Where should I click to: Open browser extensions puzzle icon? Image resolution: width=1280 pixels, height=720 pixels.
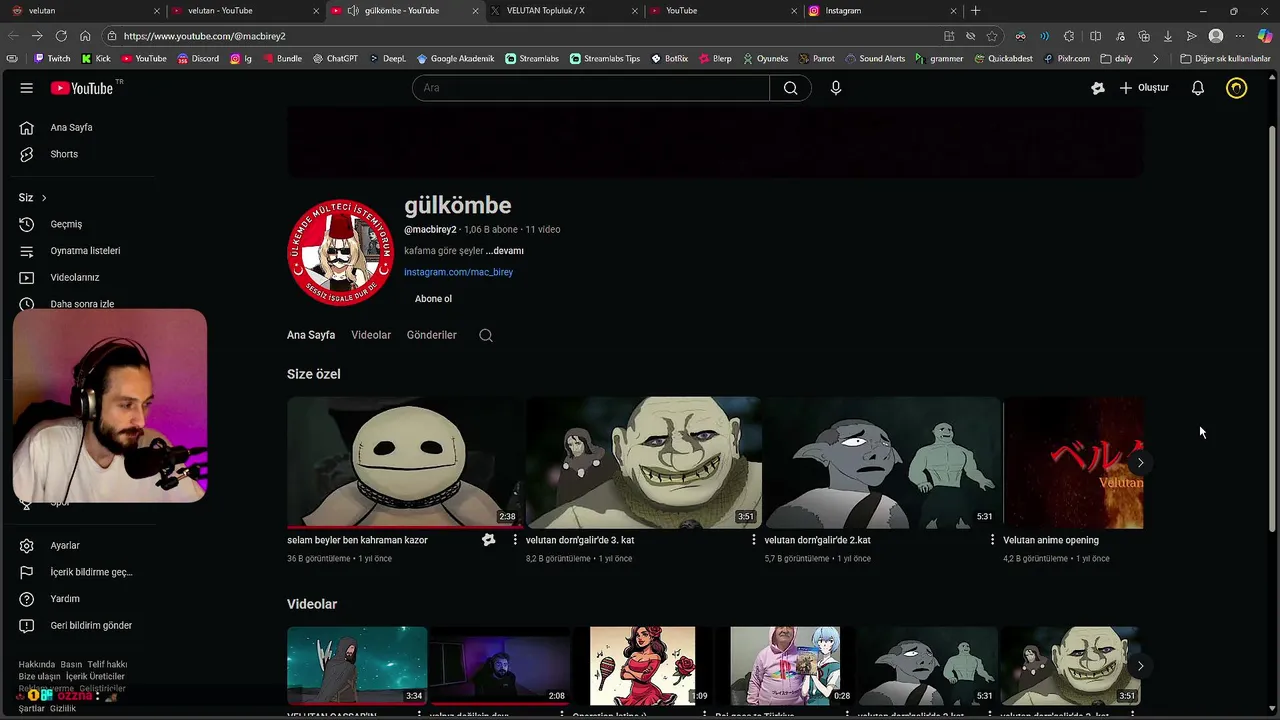(x=1069, y=36)
